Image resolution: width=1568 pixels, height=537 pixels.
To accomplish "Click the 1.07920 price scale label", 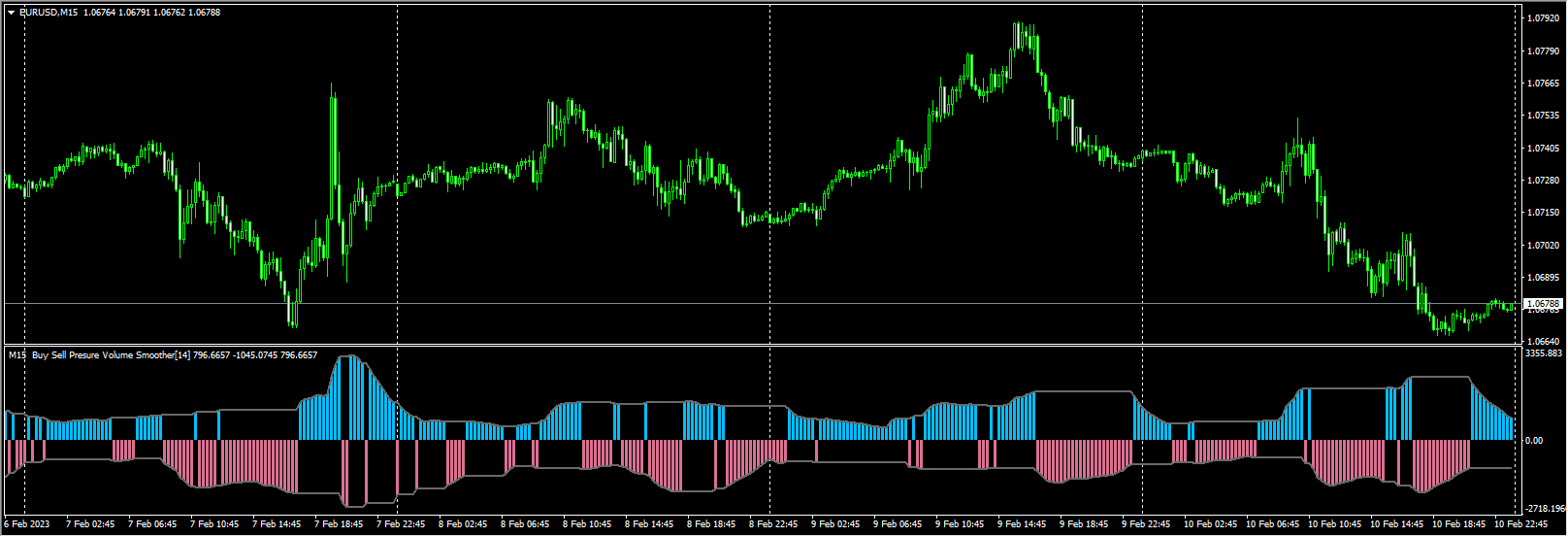I will pyautogui.click(x=1543, y=18).
